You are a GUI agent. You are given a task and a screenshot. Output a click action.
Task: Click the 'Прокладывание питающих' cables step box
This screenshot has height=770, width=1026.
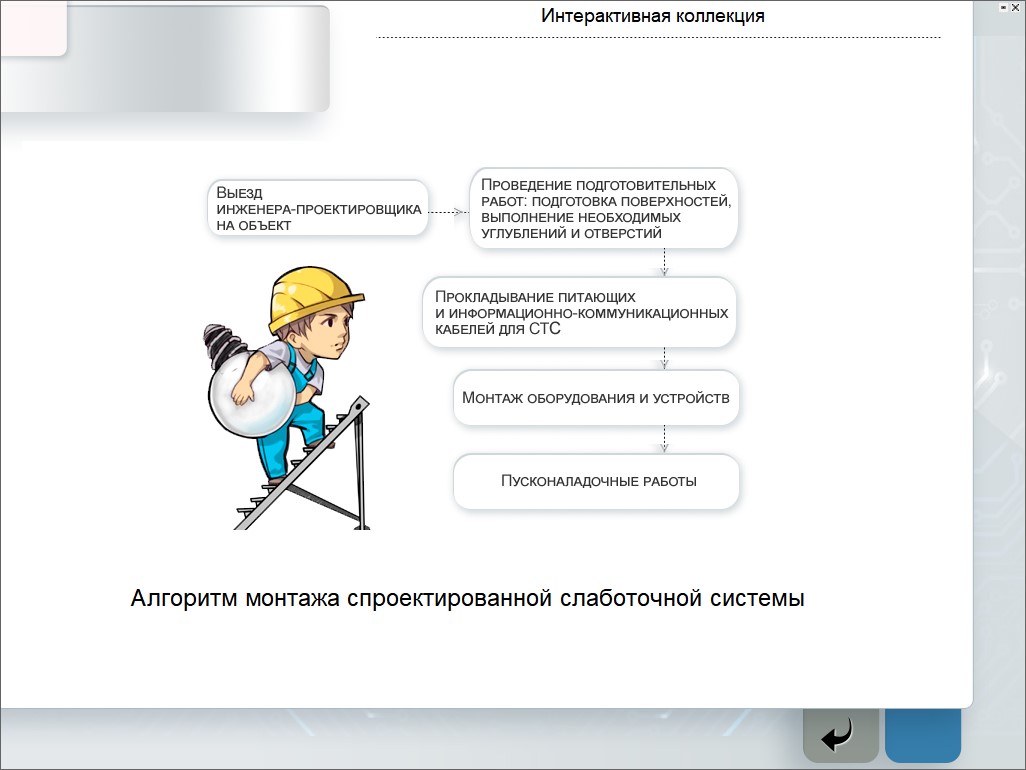(x=580, y=313)
